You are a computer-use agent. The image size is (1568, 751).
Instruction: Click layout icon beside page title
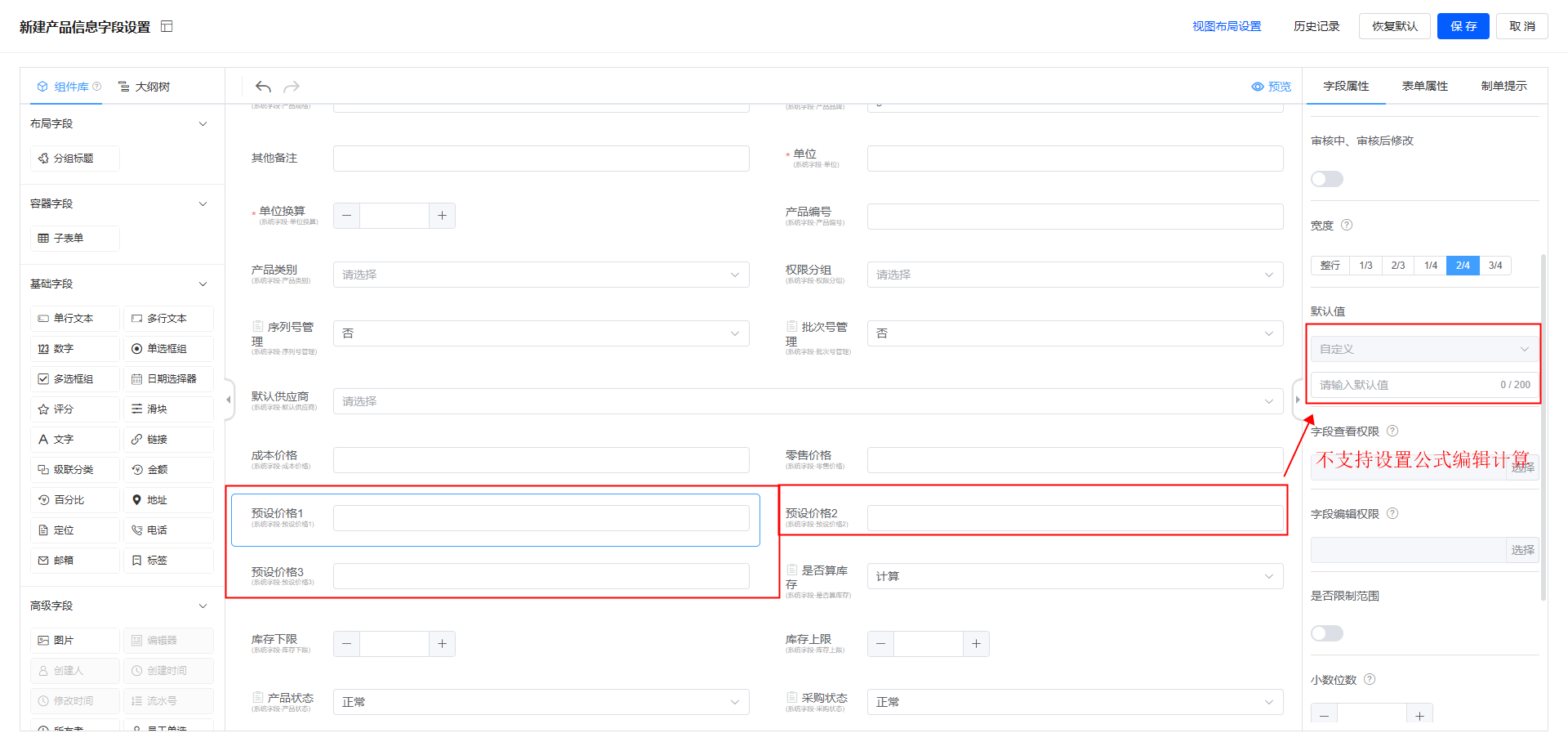(x=167, y=27)
